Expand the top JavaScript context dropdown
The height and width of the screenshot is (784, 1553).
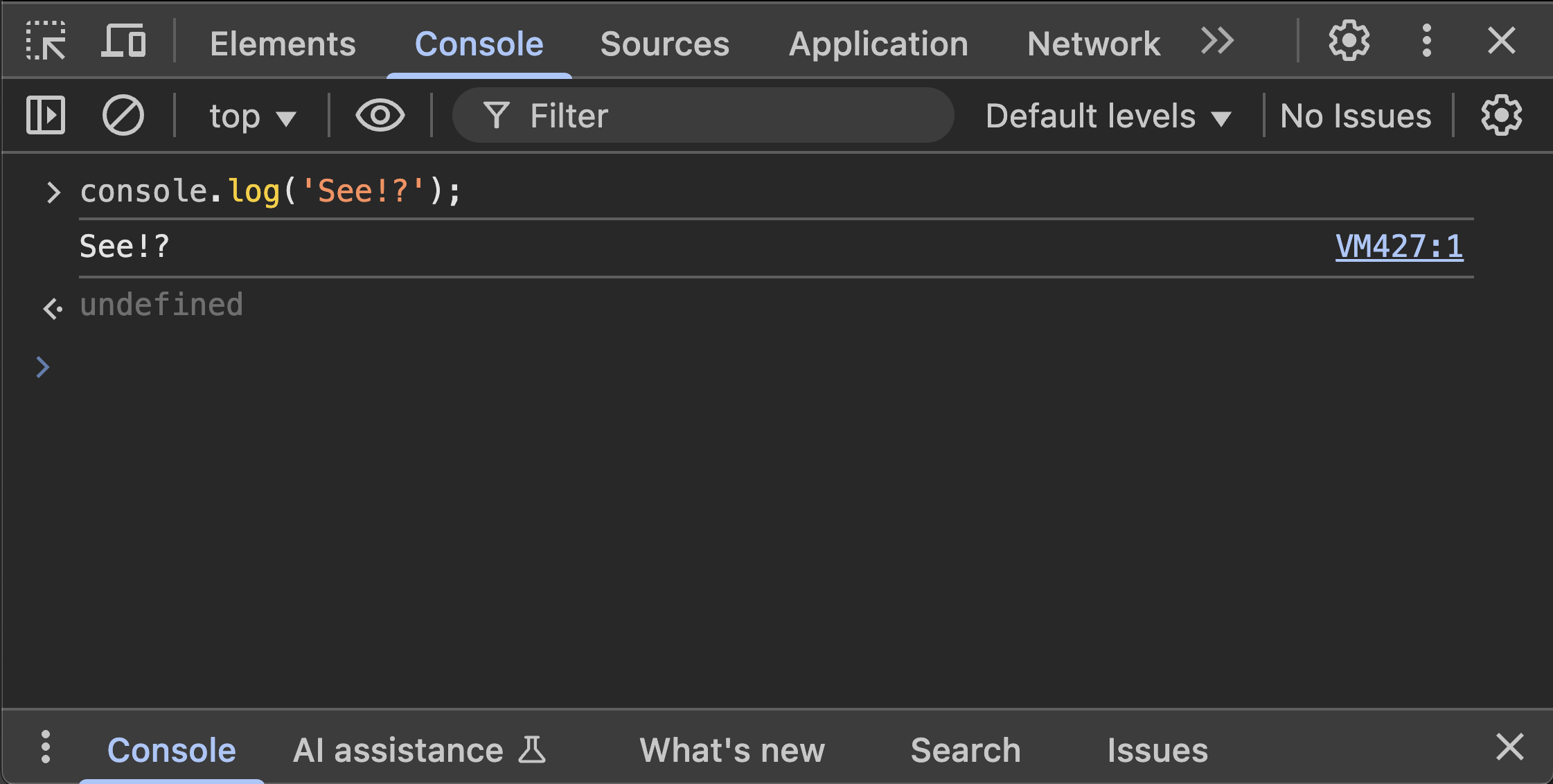(252, 116)
